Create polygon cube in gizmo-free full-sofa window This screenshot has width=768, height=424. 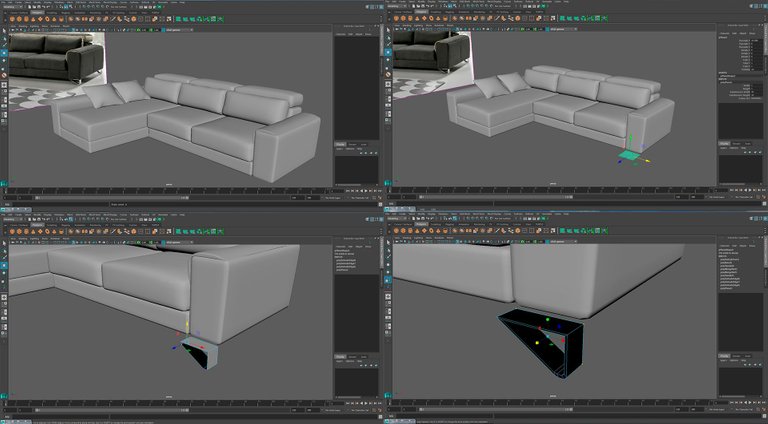[x=19, y=19]
